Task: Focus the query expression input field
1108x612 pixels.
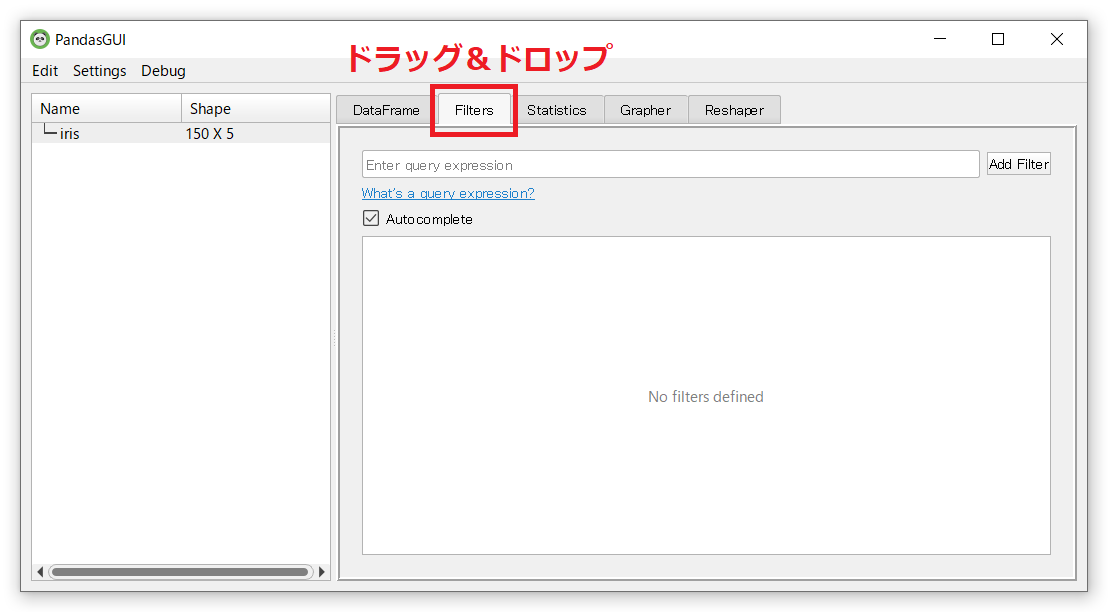Action: pyautogui.click(x=670, y=165)
